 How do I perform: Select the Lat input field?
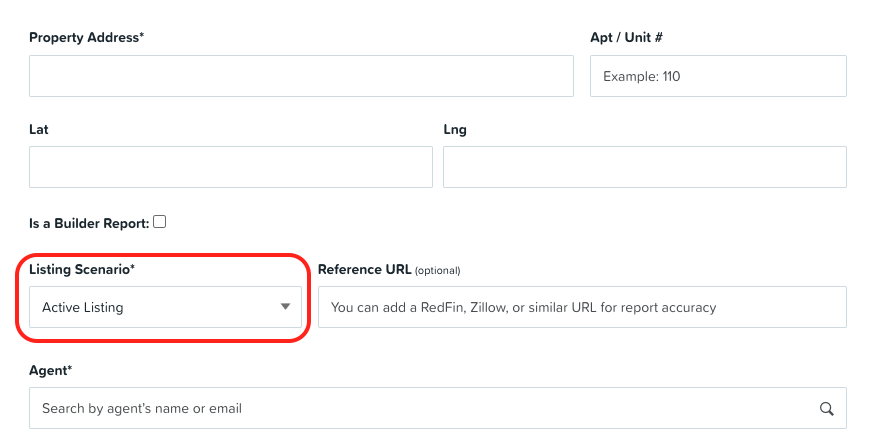pos(231,167)
